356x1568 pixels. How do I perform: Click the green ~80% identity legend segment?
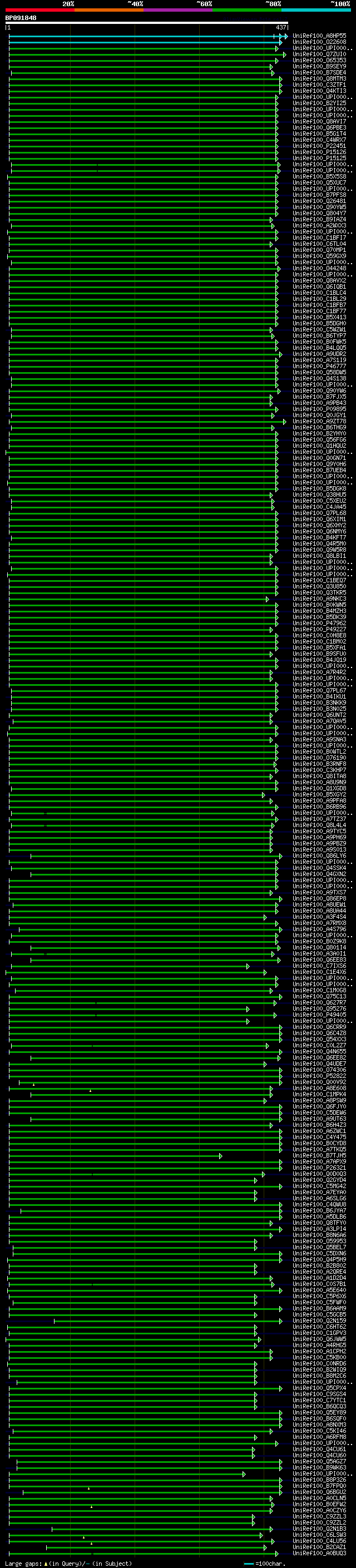[x=247, y=10]
